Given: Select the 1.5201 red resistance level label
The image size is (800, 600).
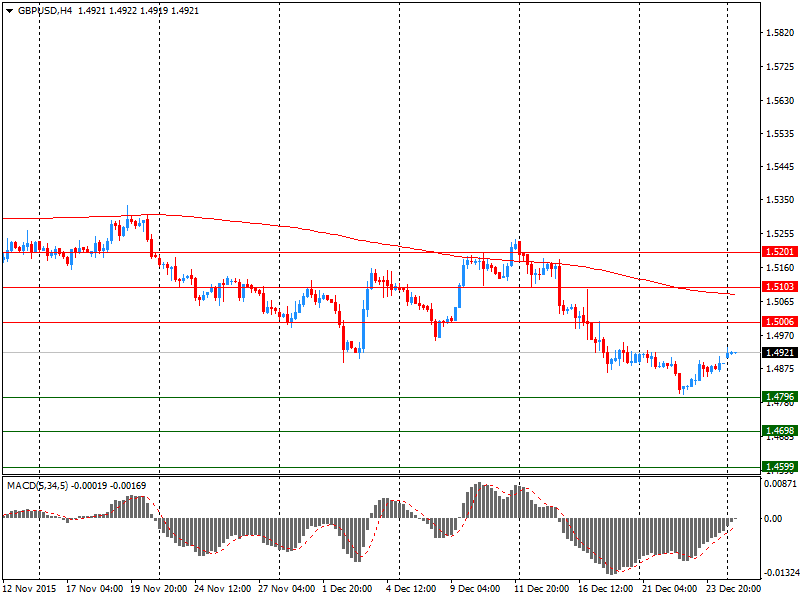Looking at the screenshot, I should [780, 252].
